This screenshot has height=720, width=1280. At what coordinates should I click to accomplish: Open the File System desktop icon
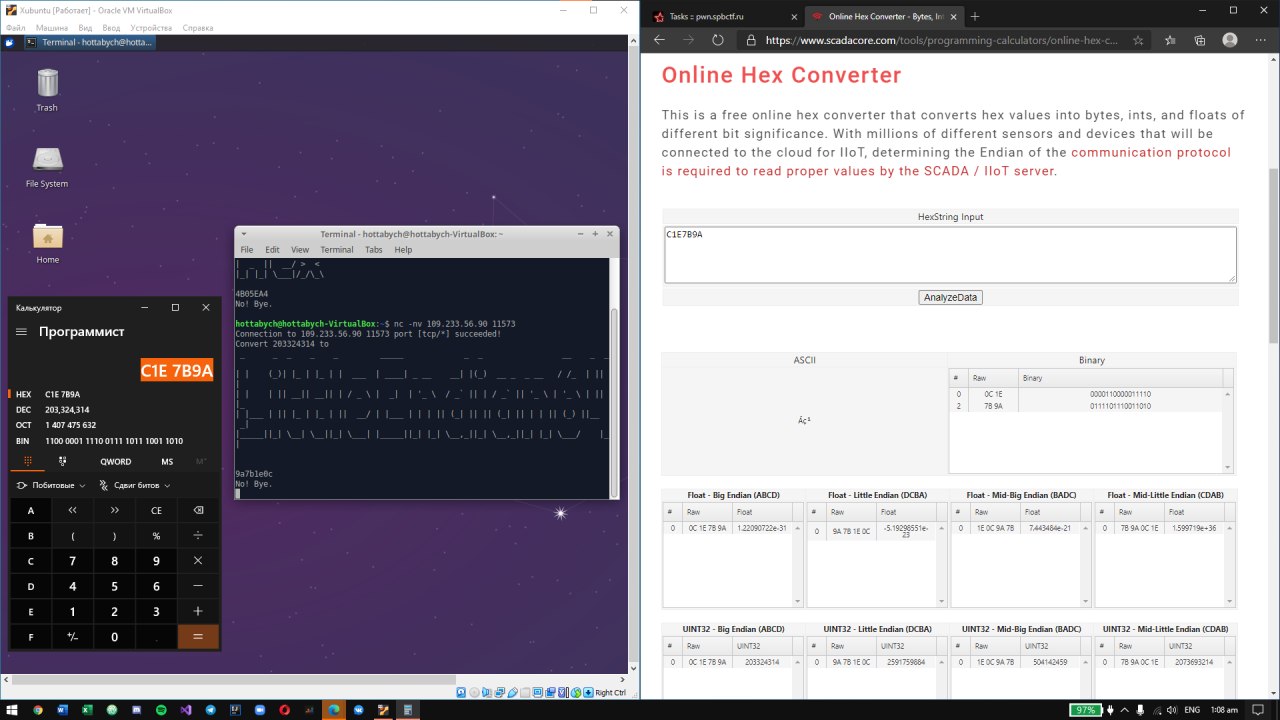click(47, 167)
